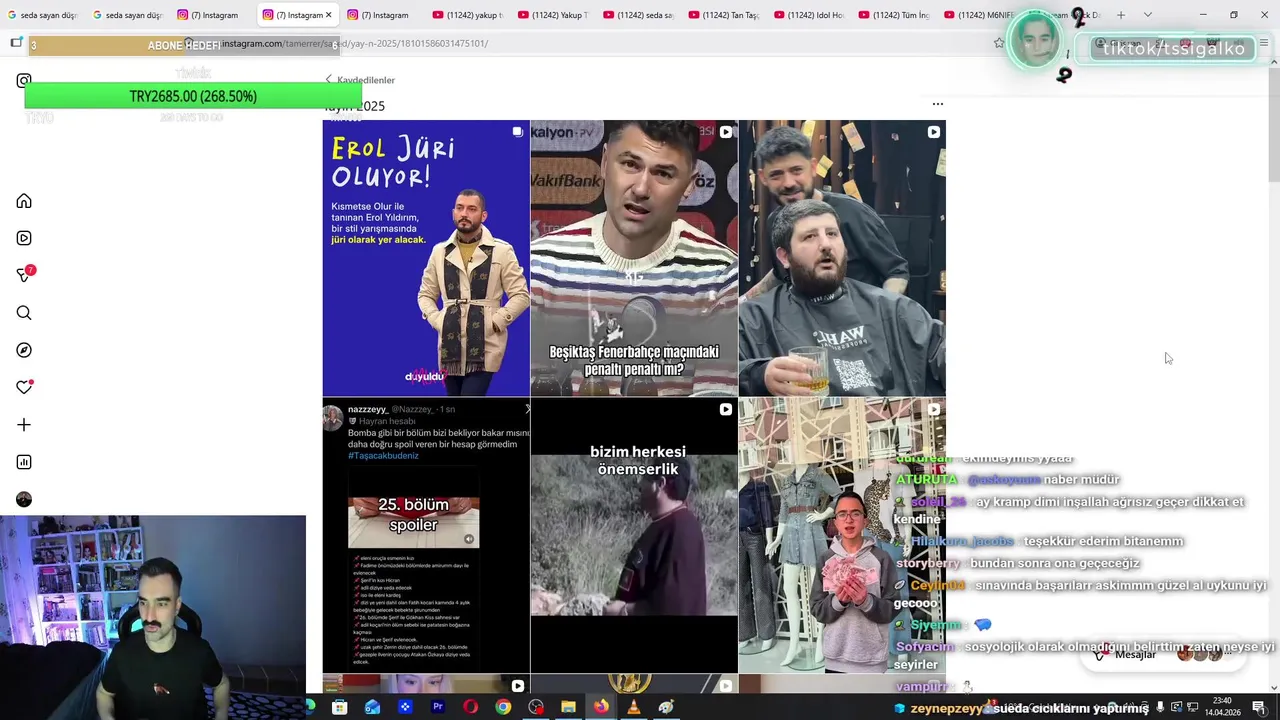Click the taskbar clock showing 23:40
This screenshot has height=720, width=1280.
(1222, 706)
